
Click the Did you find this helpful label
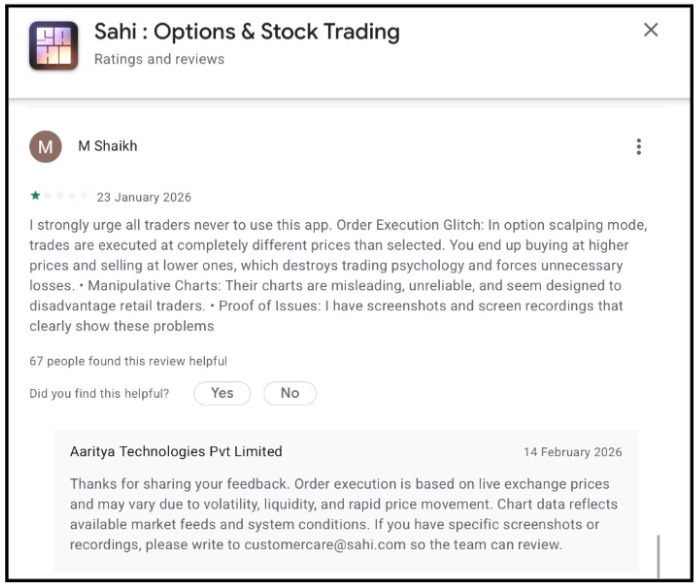coord(99,394)
